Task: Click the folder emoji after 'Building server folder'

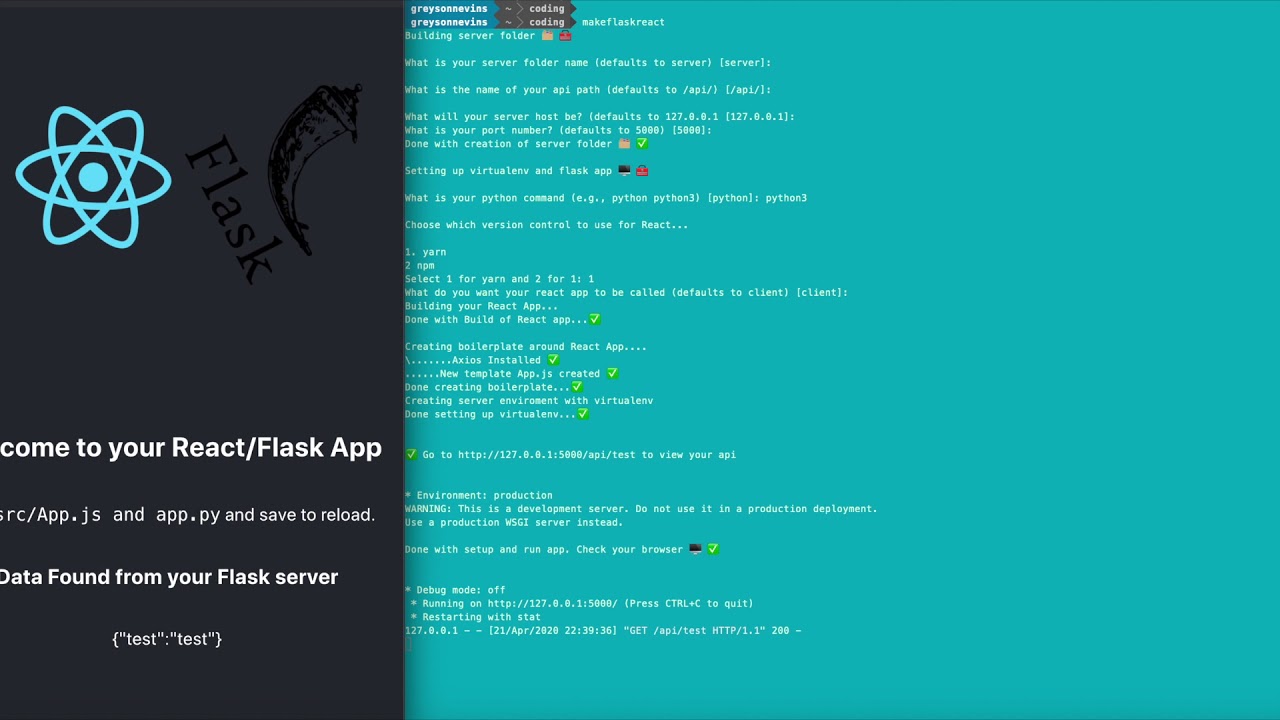Action: (x=547, y=36)
